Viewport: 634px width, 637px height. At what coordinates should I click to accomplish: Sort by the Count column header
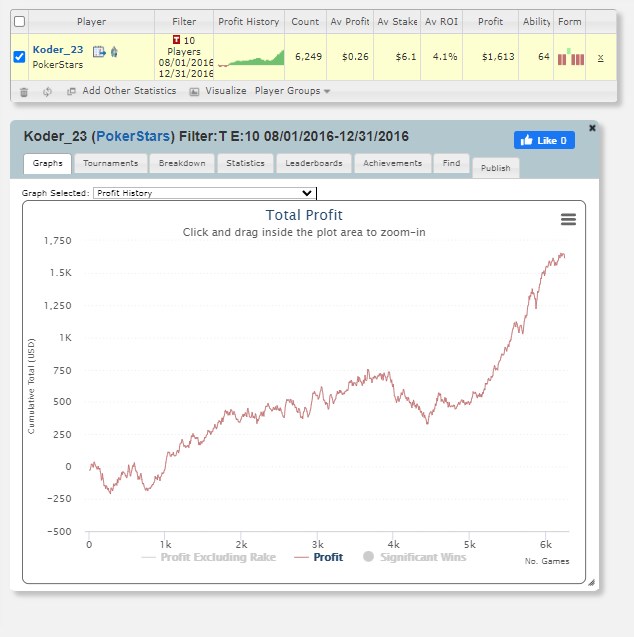[x=305, y=22]
